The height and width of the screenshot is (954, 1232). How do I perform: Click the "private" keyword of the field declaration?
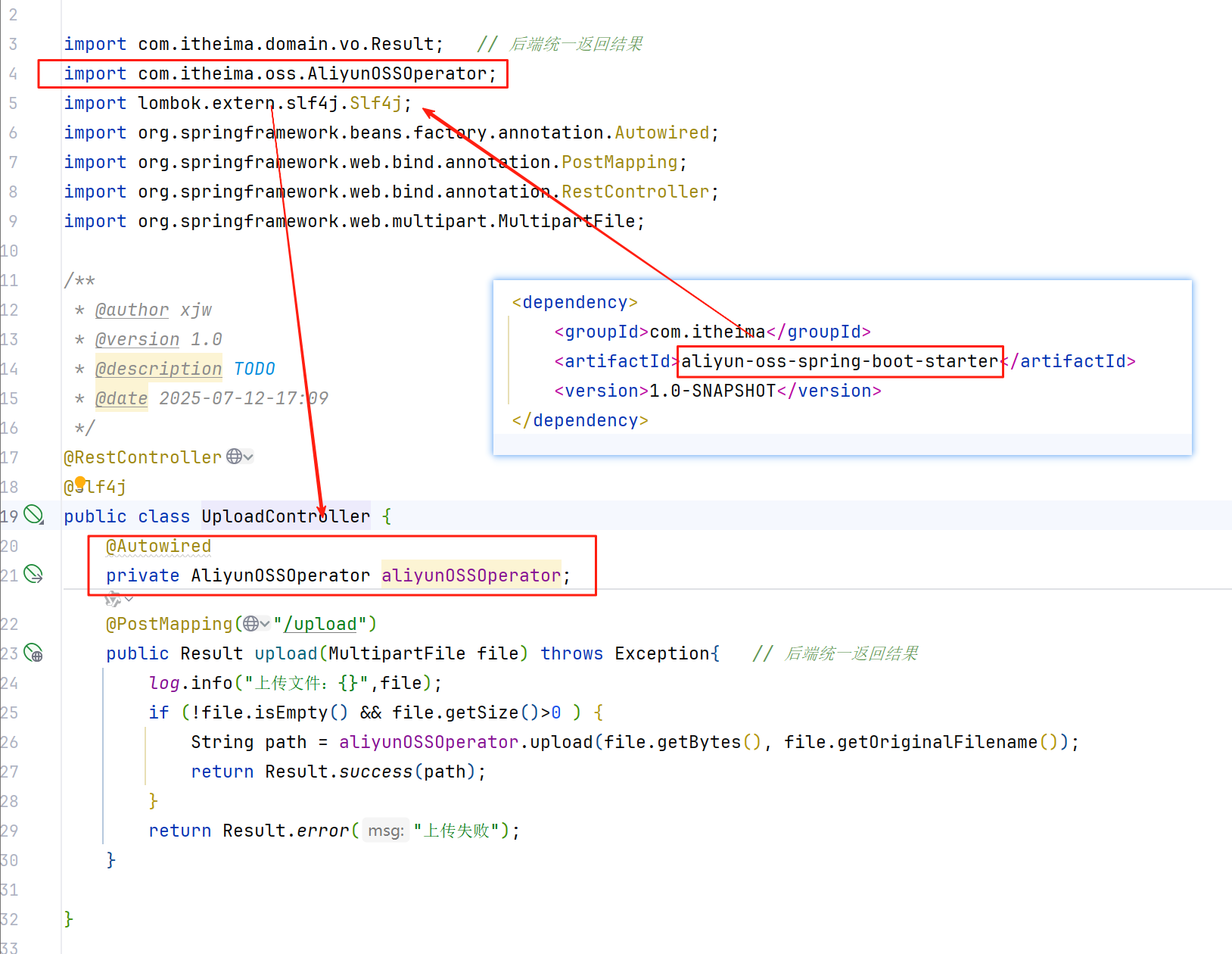(x=142, y=575)
